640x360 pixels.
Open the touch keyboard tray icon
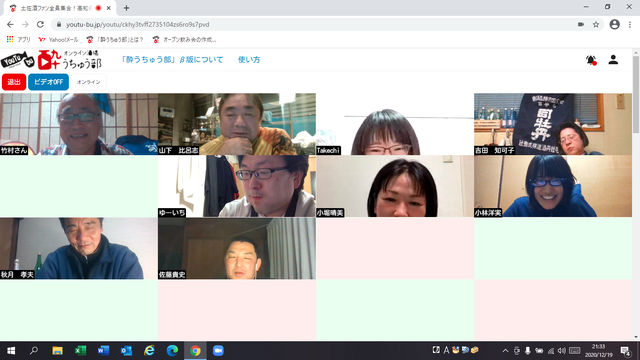tap(575, 351)
